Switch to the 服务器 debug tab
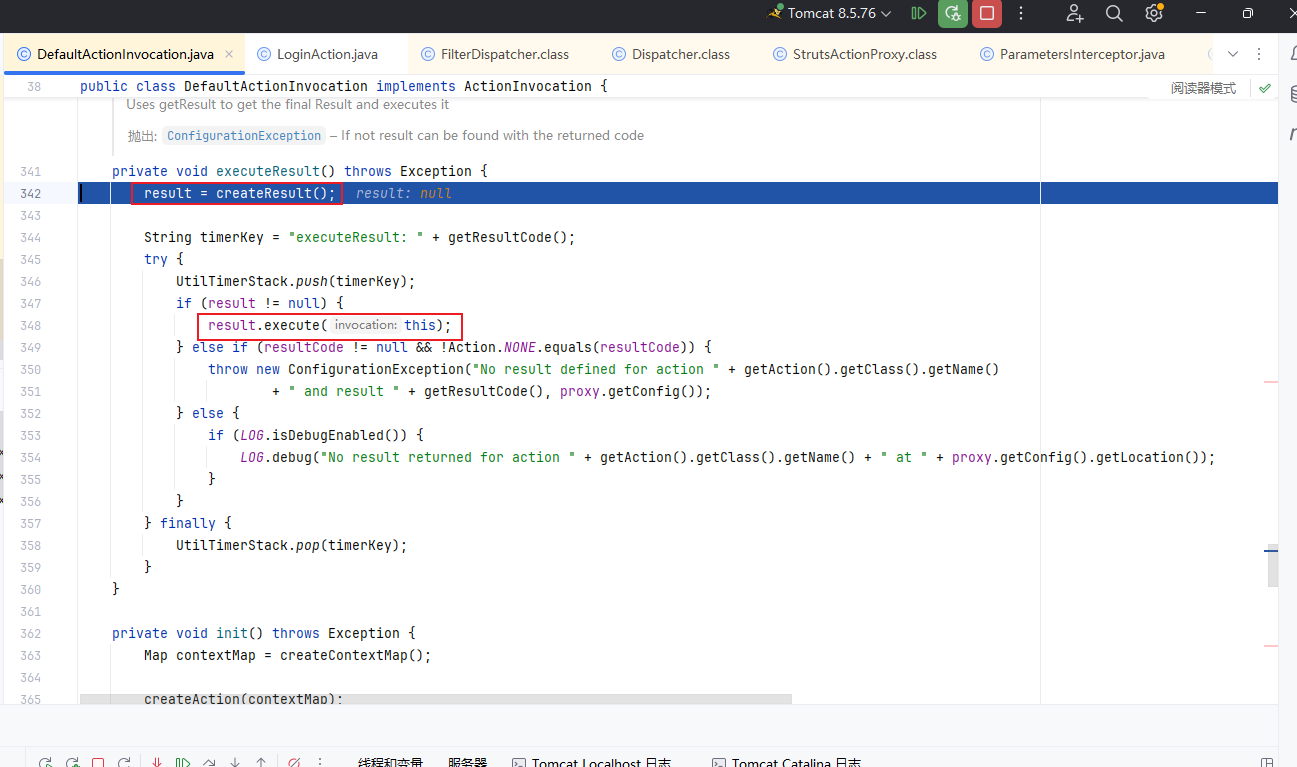1297x767 pixels. point(467,762)
